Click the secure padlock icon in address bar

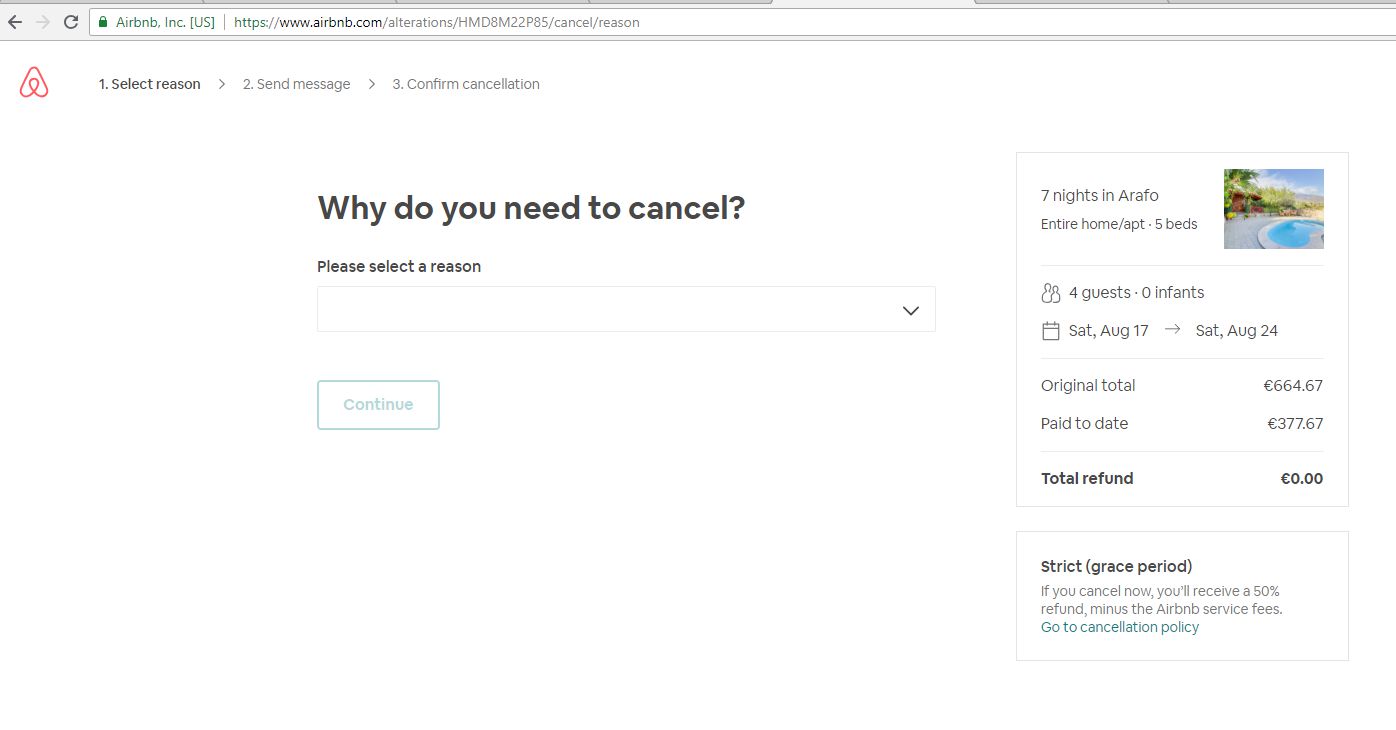[x=101, y=21]
